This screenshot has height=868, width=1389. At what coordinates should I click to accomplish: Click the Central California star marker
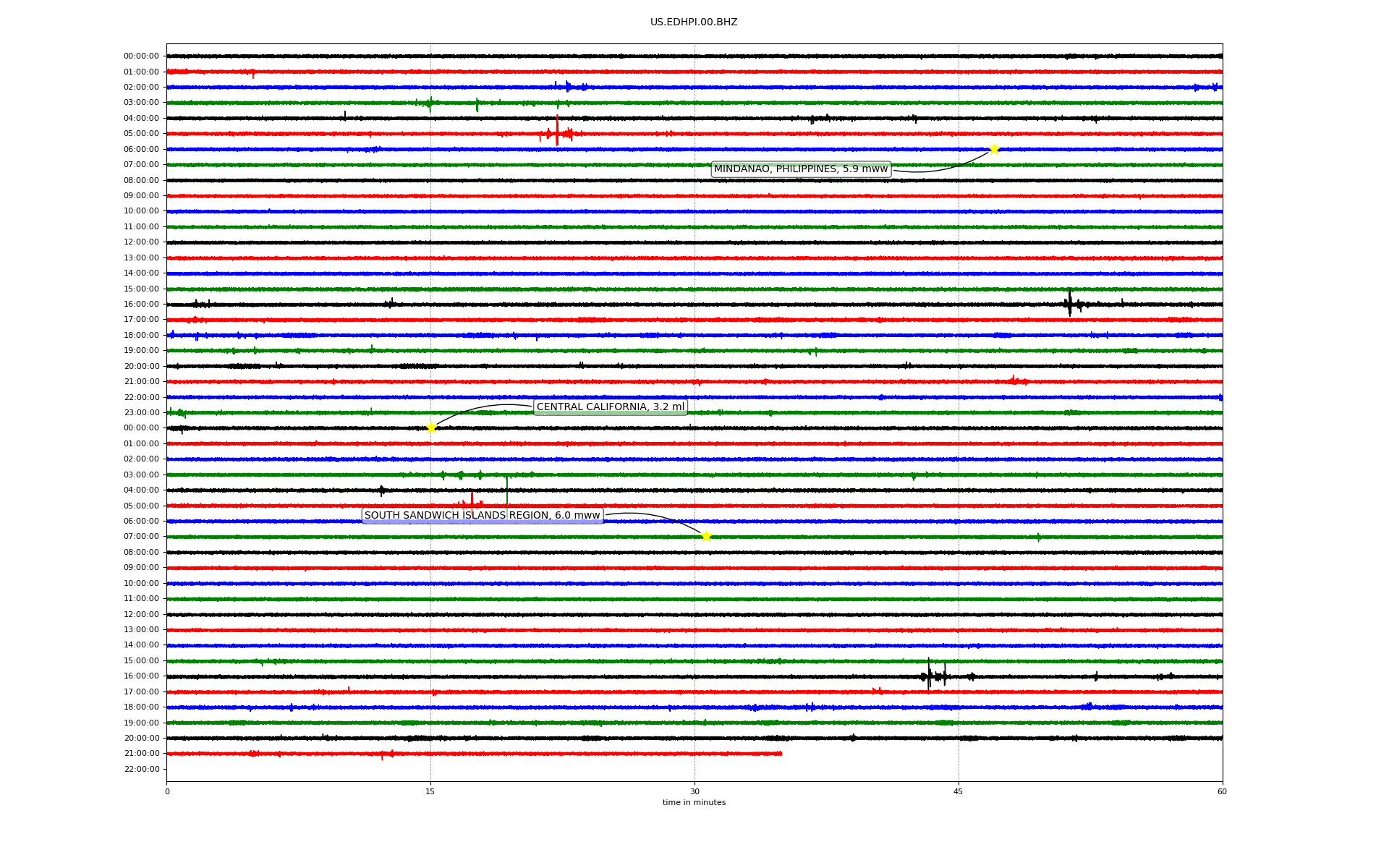click(x=431, y=427)
